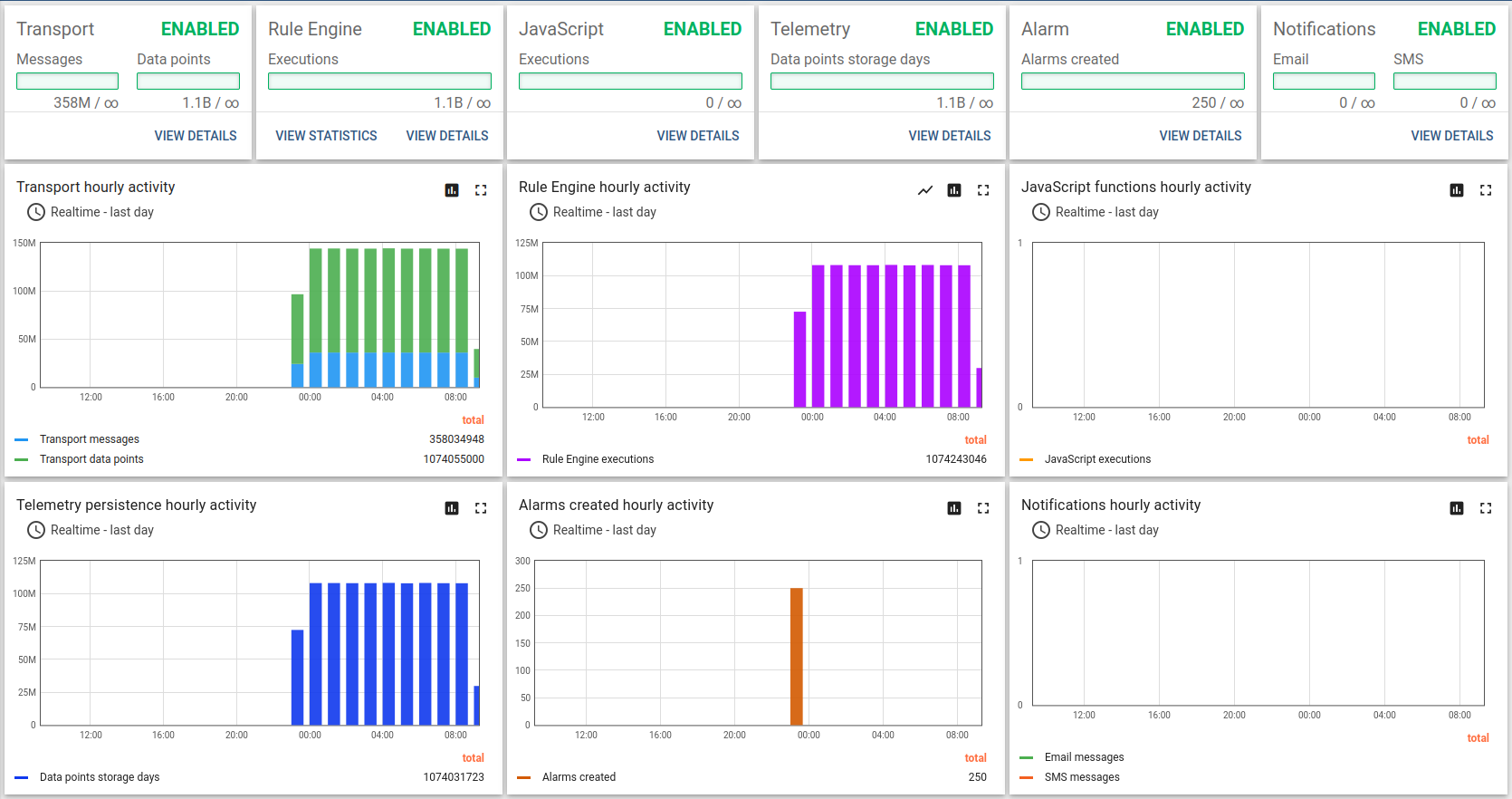
Task: Toggle SMS messages legend entry
Action: tap(1081, 777)
